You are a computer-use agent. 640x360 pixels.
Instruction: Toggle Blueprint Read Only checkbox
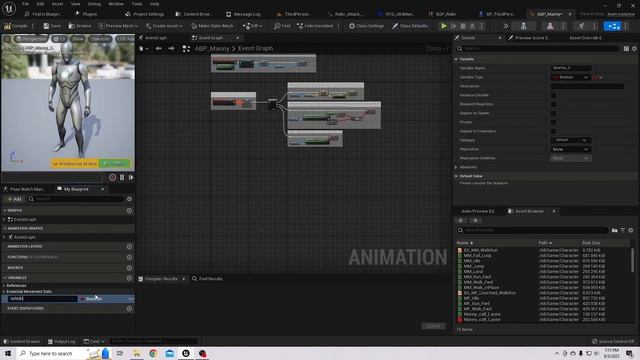point(553,104)
